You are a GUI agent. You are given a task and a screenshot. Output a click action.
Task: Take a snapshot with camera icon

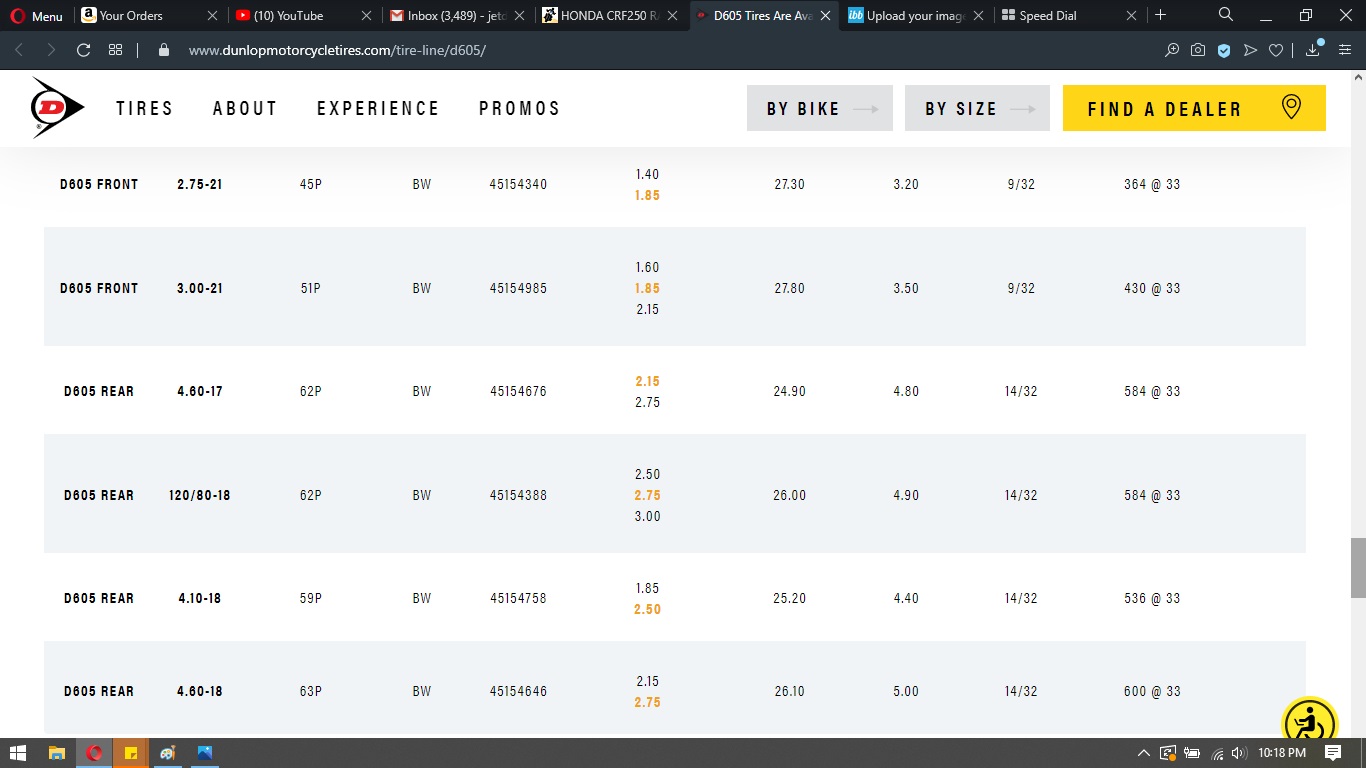[x=1198, y=50]
